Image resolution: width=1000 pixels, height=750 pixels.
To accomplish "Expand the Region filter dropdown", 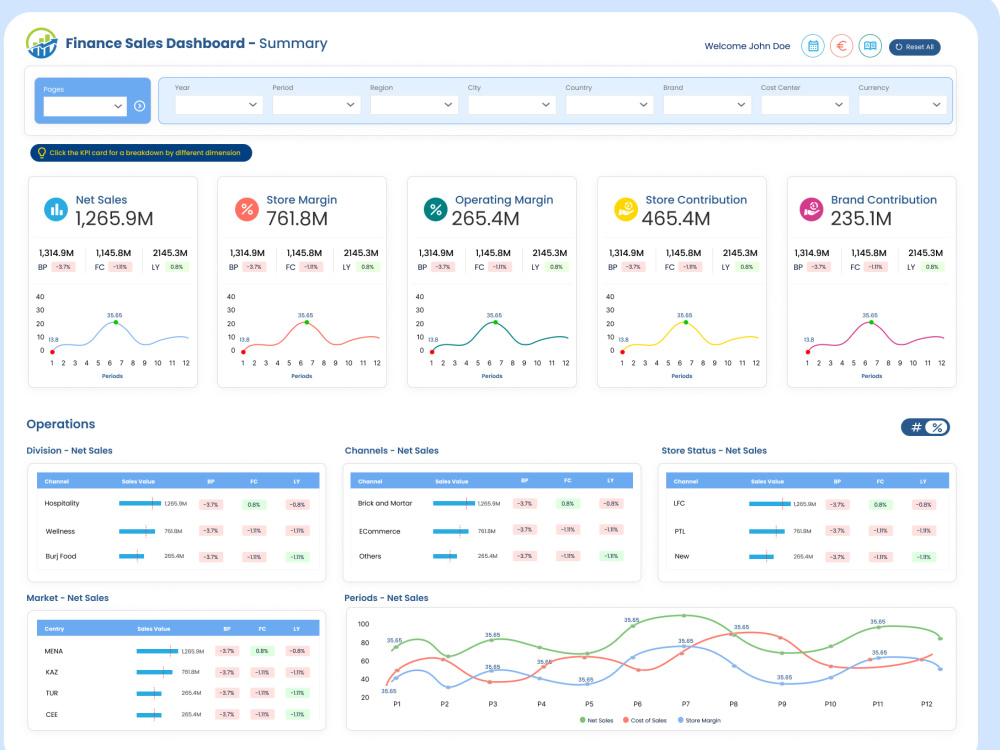I will click(414, 105).
